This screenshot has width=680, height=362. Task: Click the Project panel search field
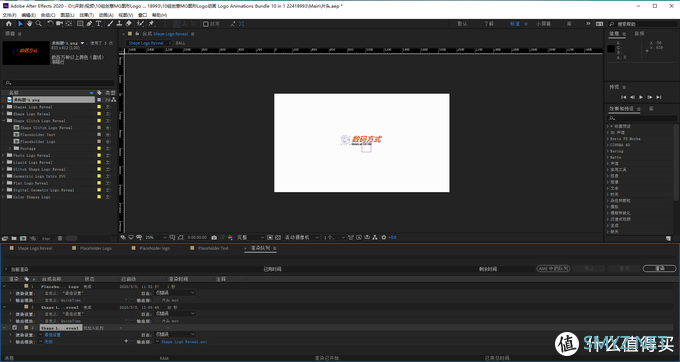tap(59, 83)
